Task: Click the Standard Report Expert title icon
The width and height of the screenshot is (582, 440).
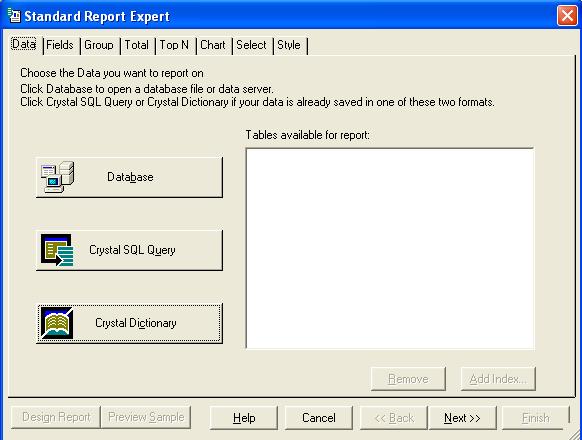Action: coord(14,16)
